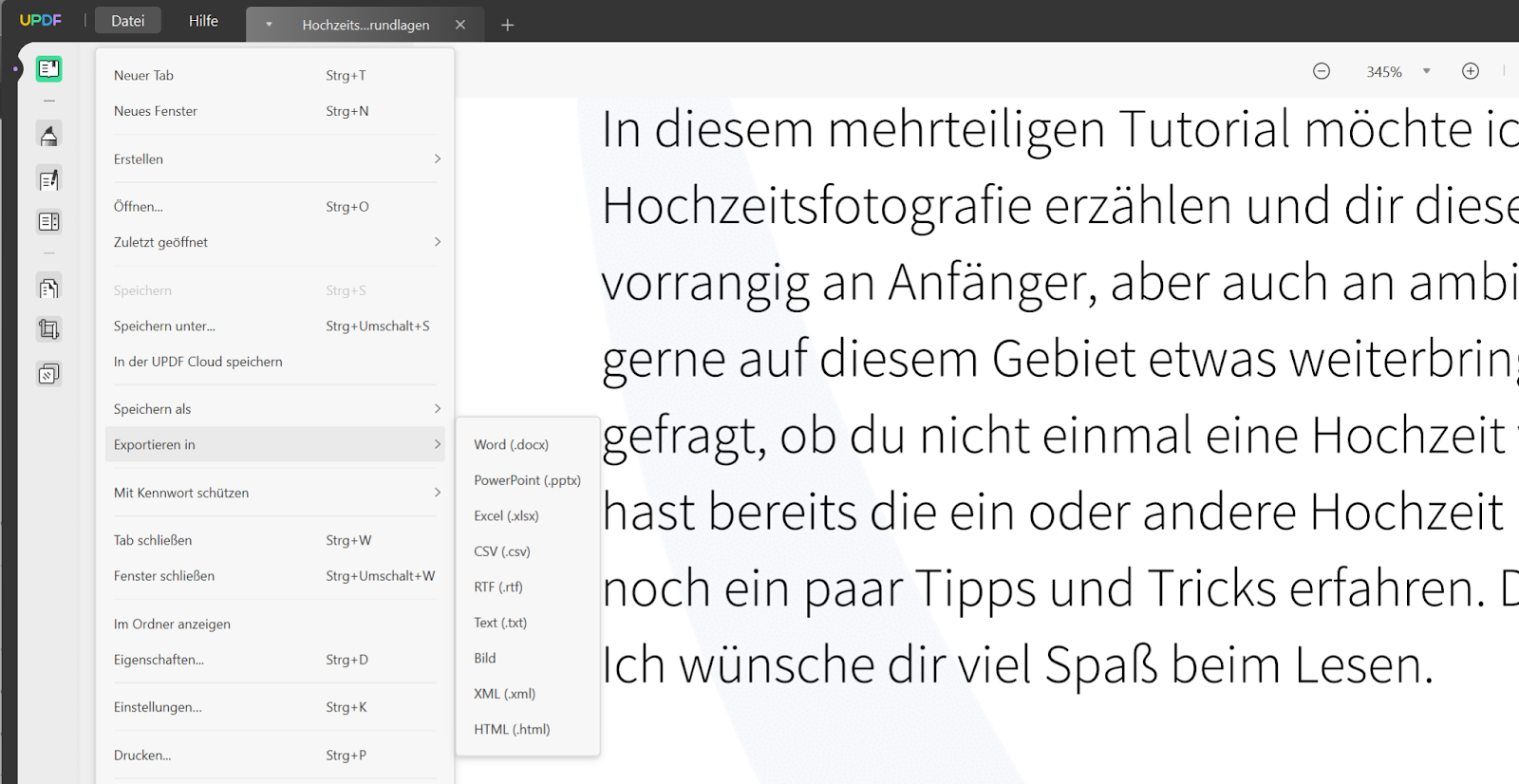Export to Excel (.xlsx)
The height and width of the screenshot is (784, 1519).
point(528,515)
